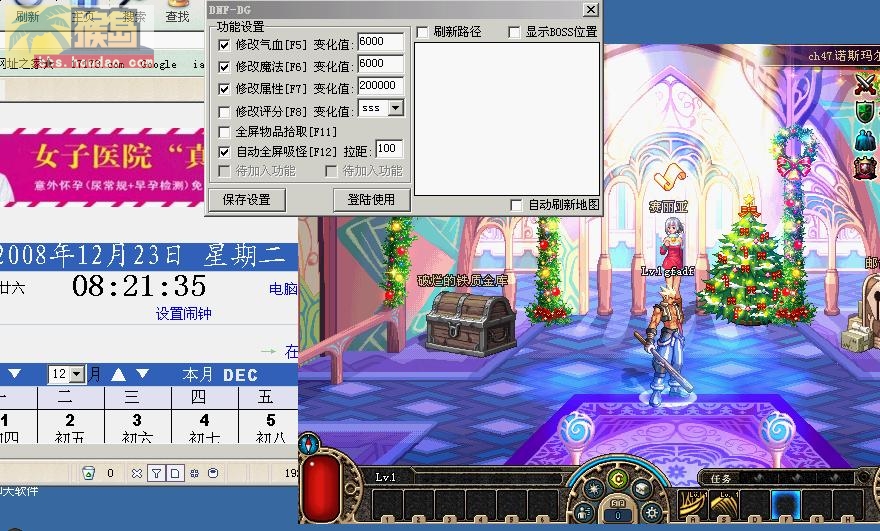Click 查找 in the browser toolbar
The image size is (880, 531).
[x=177, y=17]
